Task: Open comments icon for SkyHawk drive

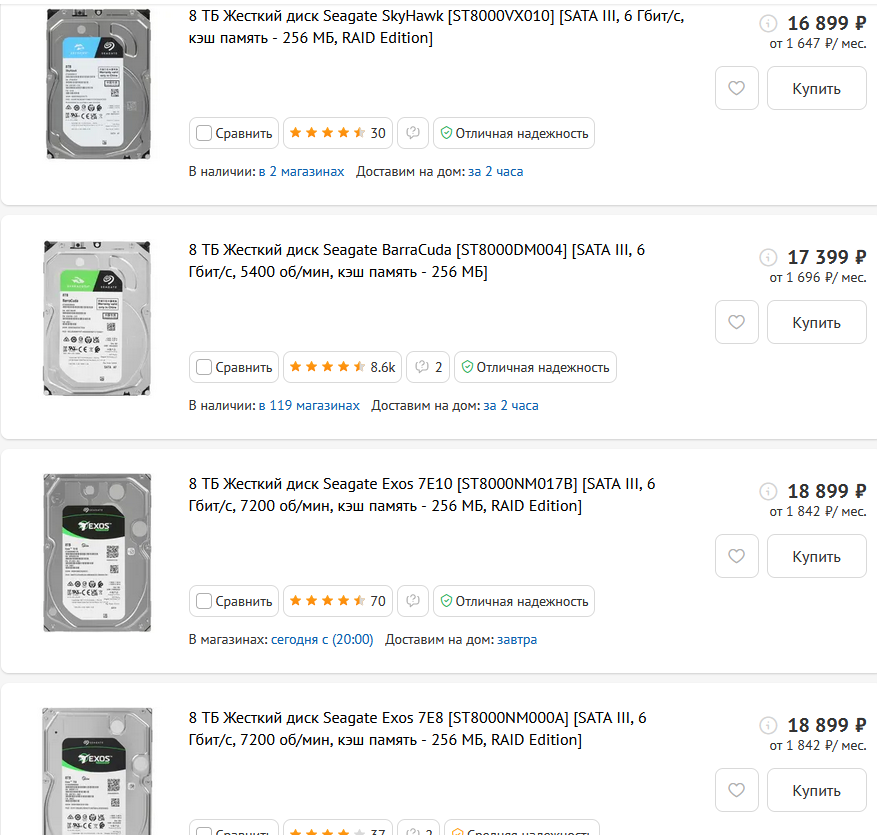Action: point(413,133)
